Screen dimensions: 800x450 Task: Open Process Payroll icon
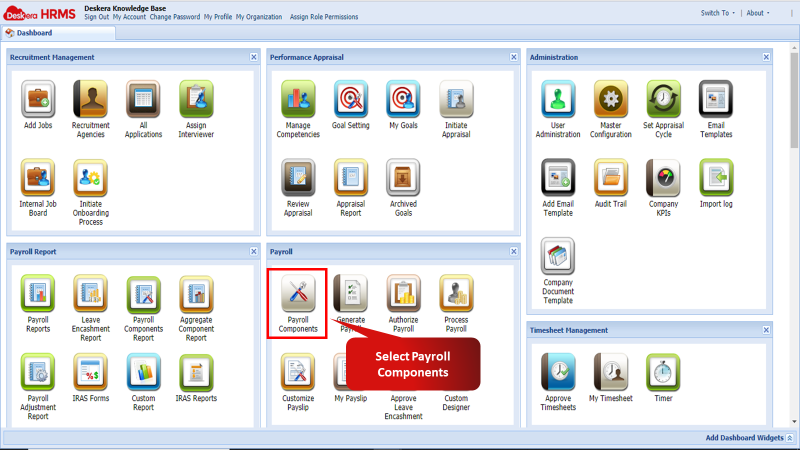(456, 293)
